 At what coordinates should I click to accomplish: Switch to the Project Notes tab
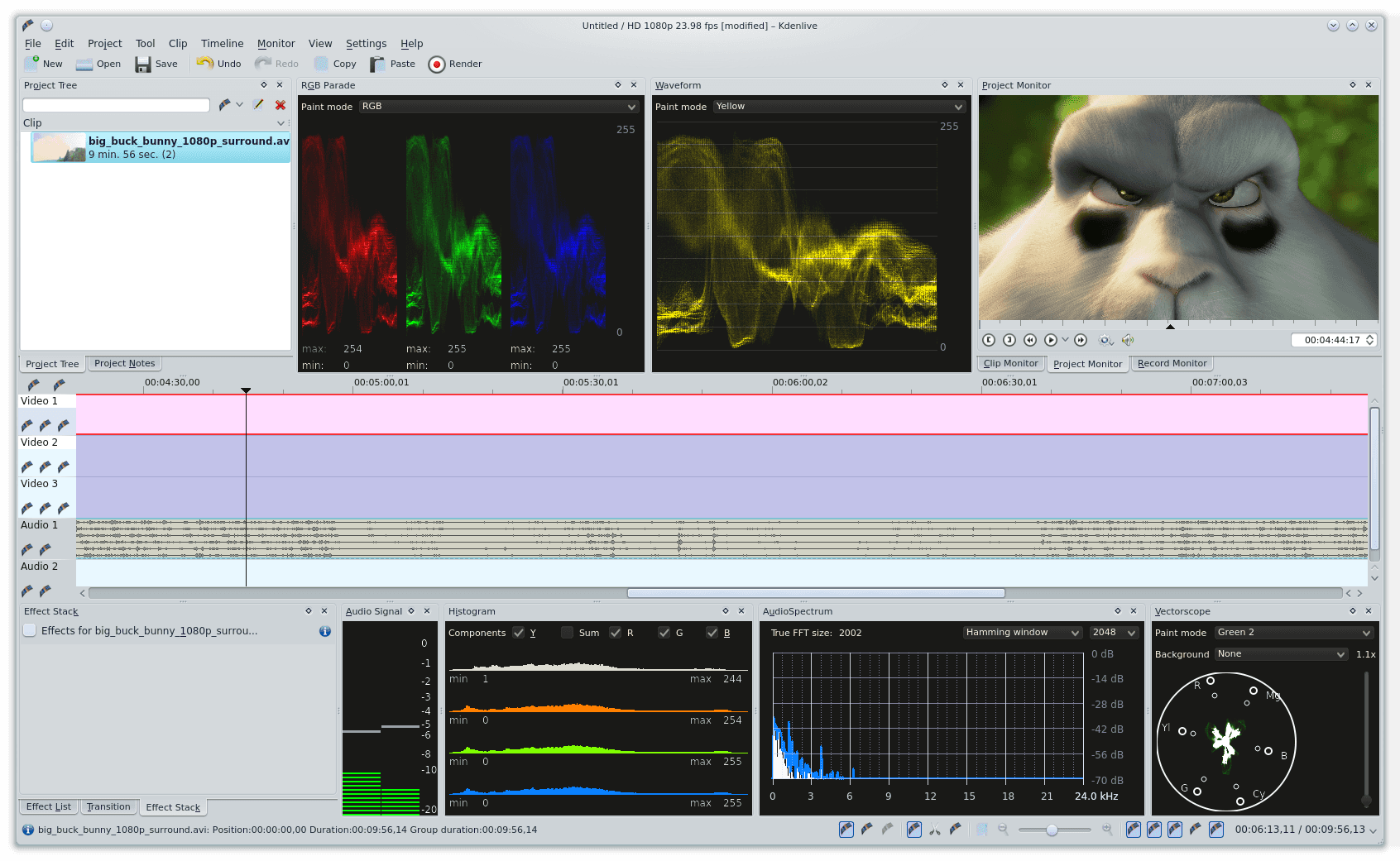(x=124, y=363)
